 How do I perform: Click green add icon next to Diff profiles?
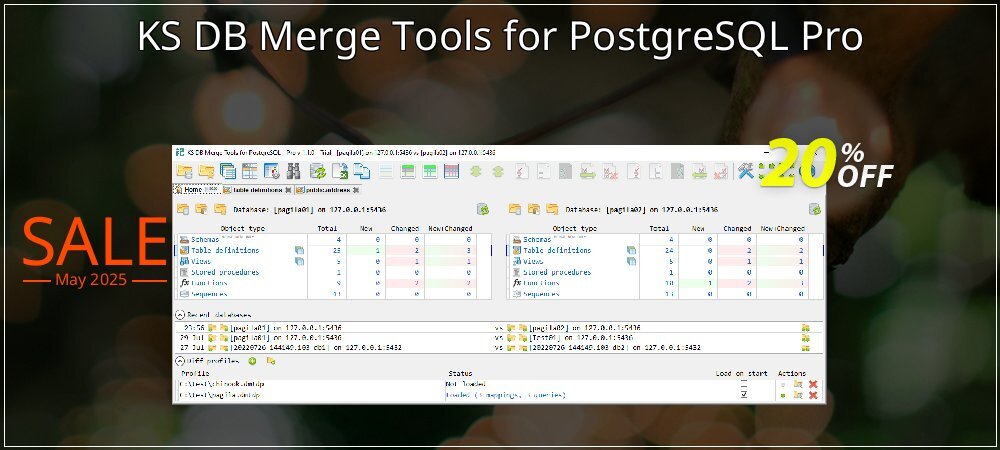coord(252,361)
